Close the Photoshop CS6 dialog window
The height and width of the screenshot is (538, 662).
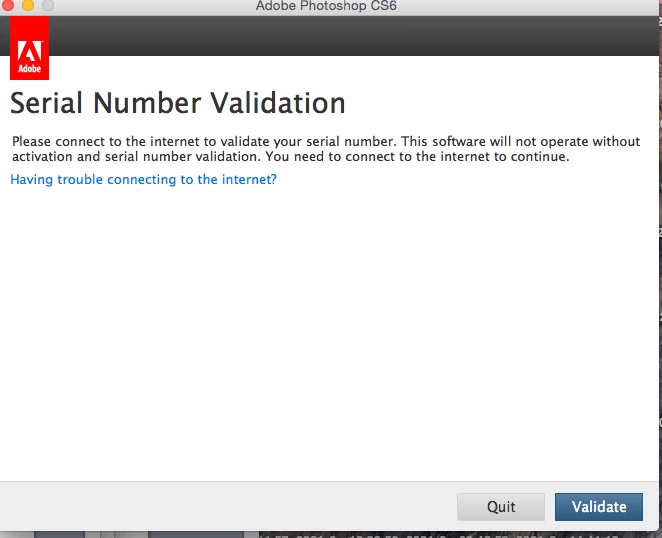(x=8, y=5)
